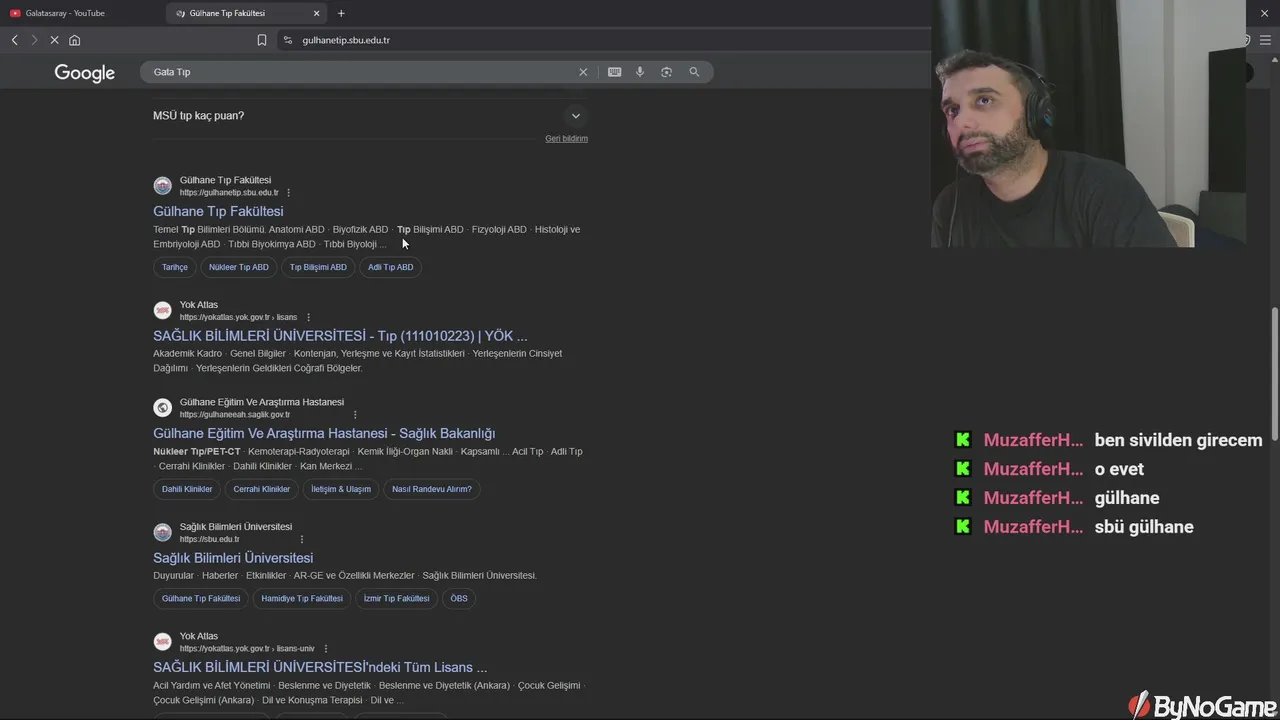1280x720 pixels.
Task: Open ÜNİVERSİTESİ'ndeki Tüm Lisans result
Action: tap(320, 667)
